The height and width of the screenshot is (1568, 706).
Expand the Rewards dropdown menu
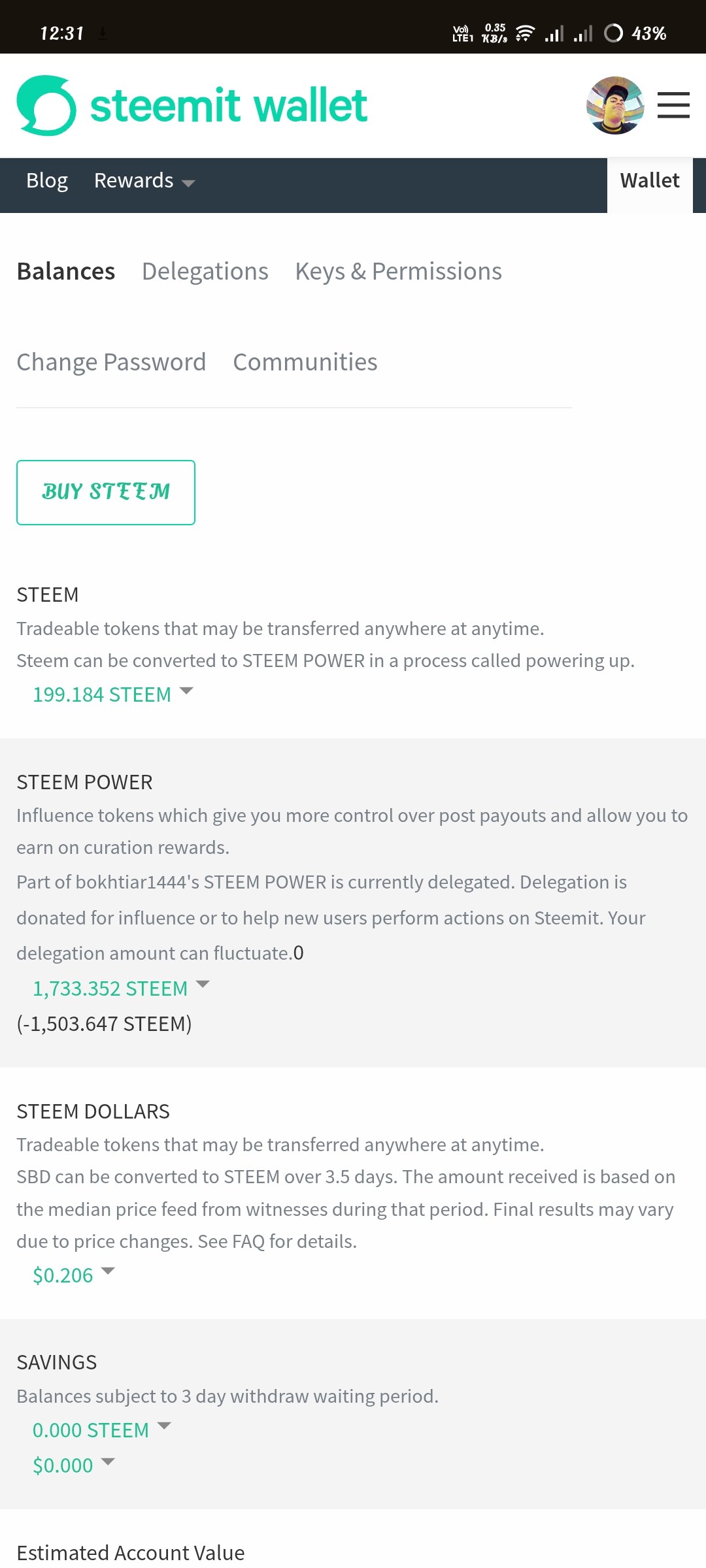click(144, 181)
